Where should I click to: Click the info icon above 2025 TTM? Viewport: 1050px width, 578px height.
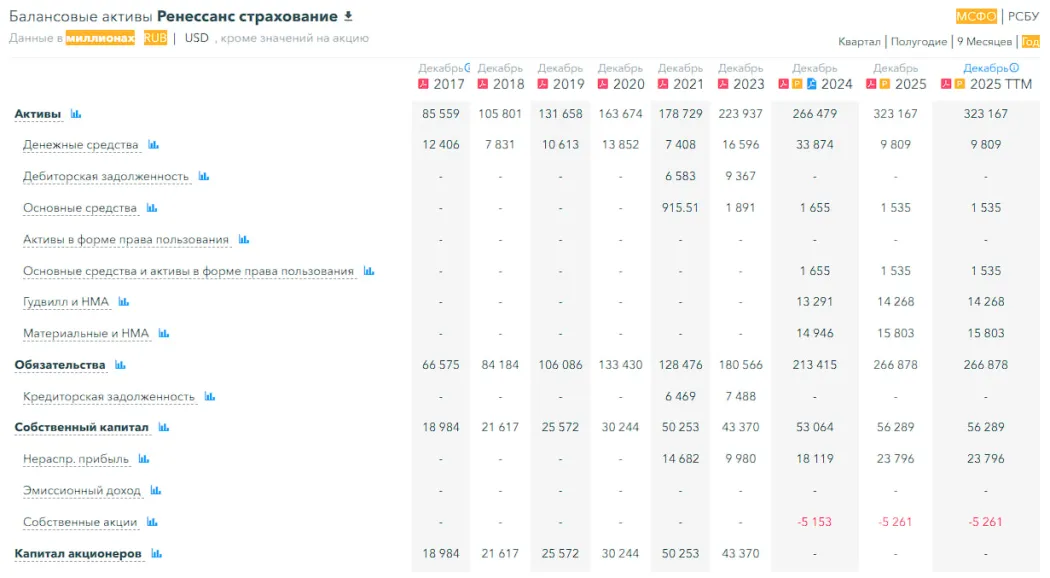(x=1014, y=68)
